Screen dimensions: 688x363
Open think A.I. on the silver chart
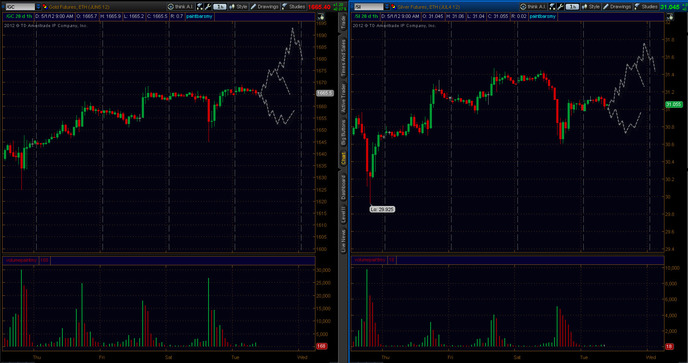point(533,7)
